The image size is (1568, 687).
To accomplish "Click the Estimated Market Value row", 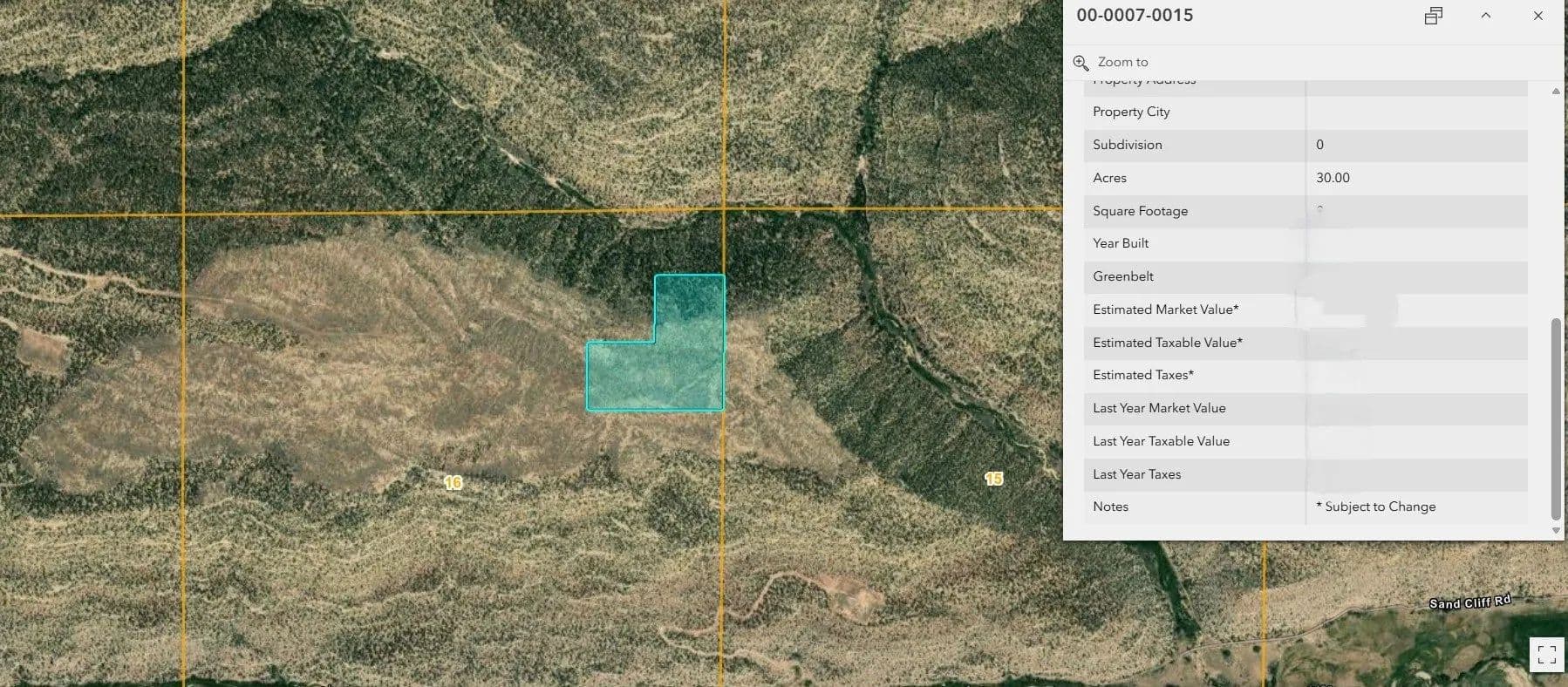I will (x=1165, y=309).
